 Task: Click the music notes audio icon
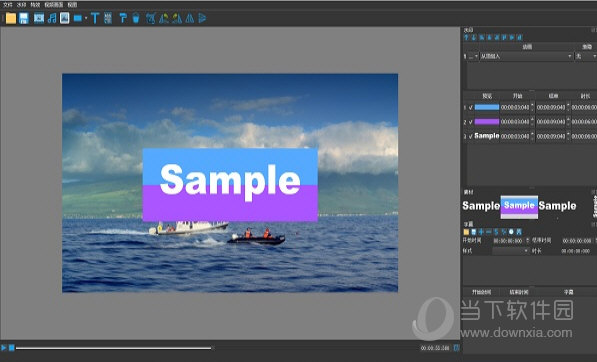pyautogui.click(x=52, y=18)
